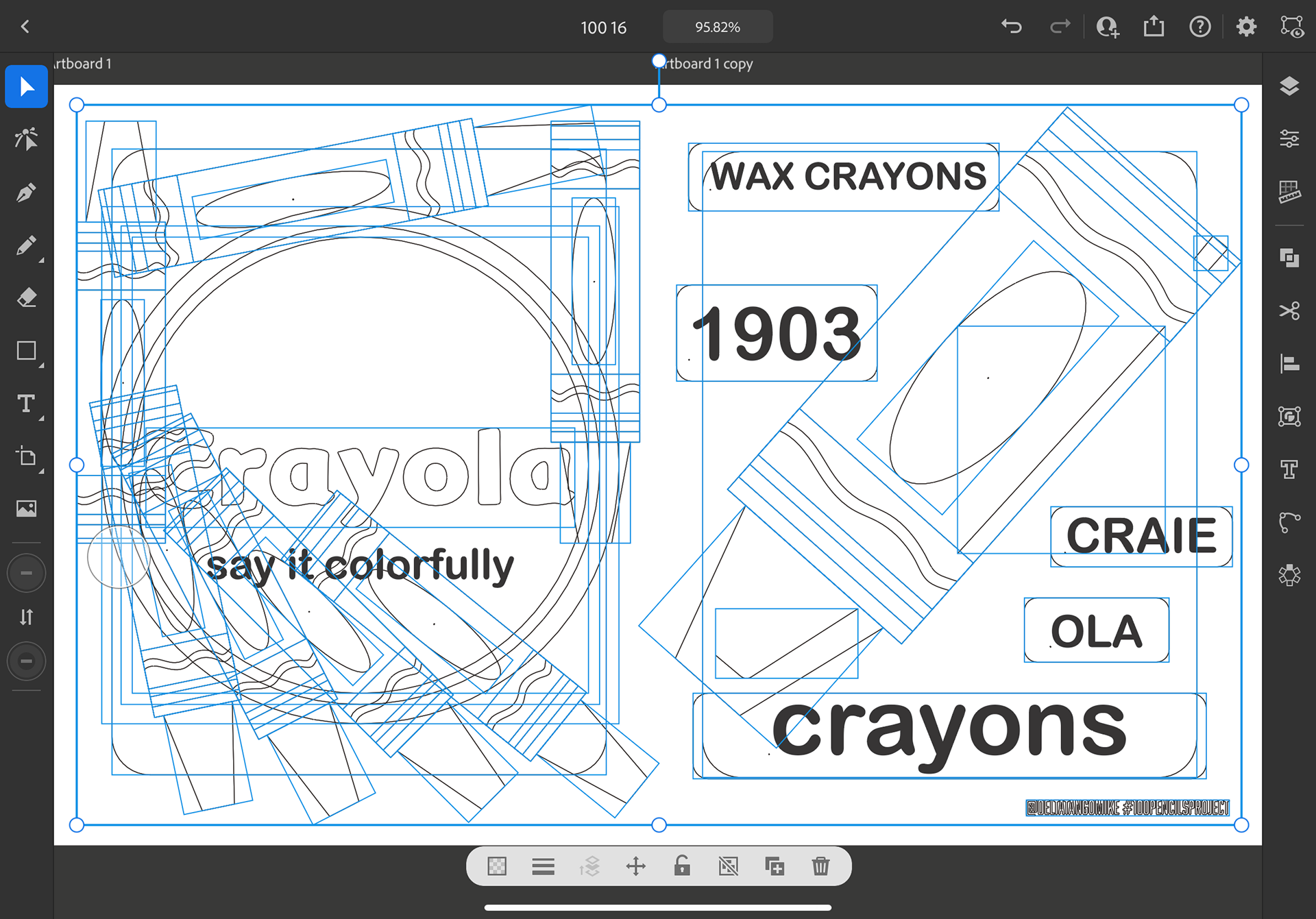
Task: Toggle hide selection crossed icon
Action: click(x=729, y=866)
